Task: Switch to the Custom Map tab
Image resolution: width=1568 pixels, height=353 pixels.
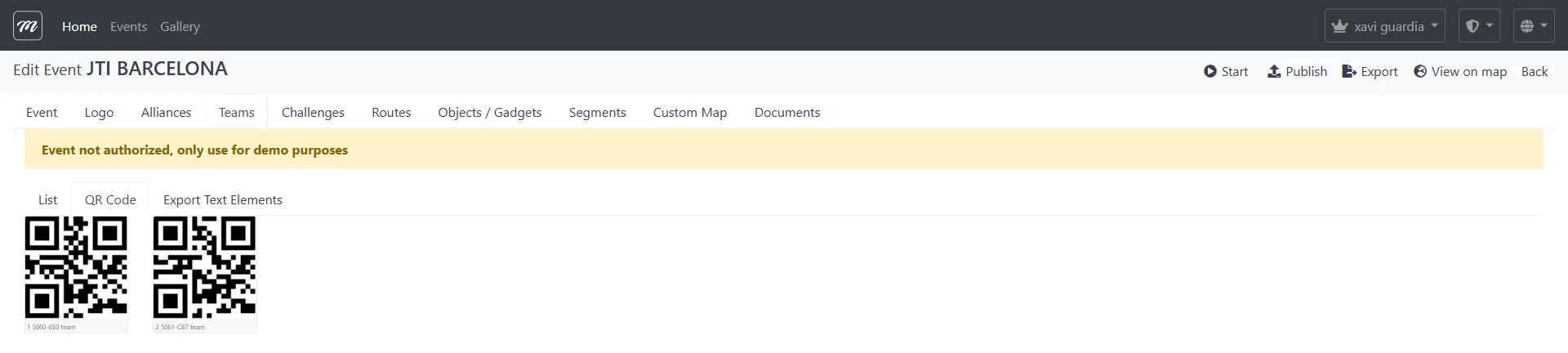Action: [689, 113]
